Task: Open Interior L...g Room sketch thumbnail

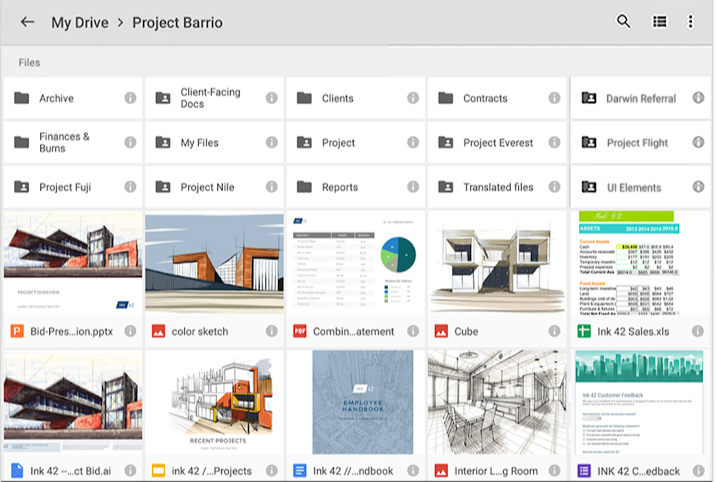Action: pyautogui.click(x=497, y=402)
